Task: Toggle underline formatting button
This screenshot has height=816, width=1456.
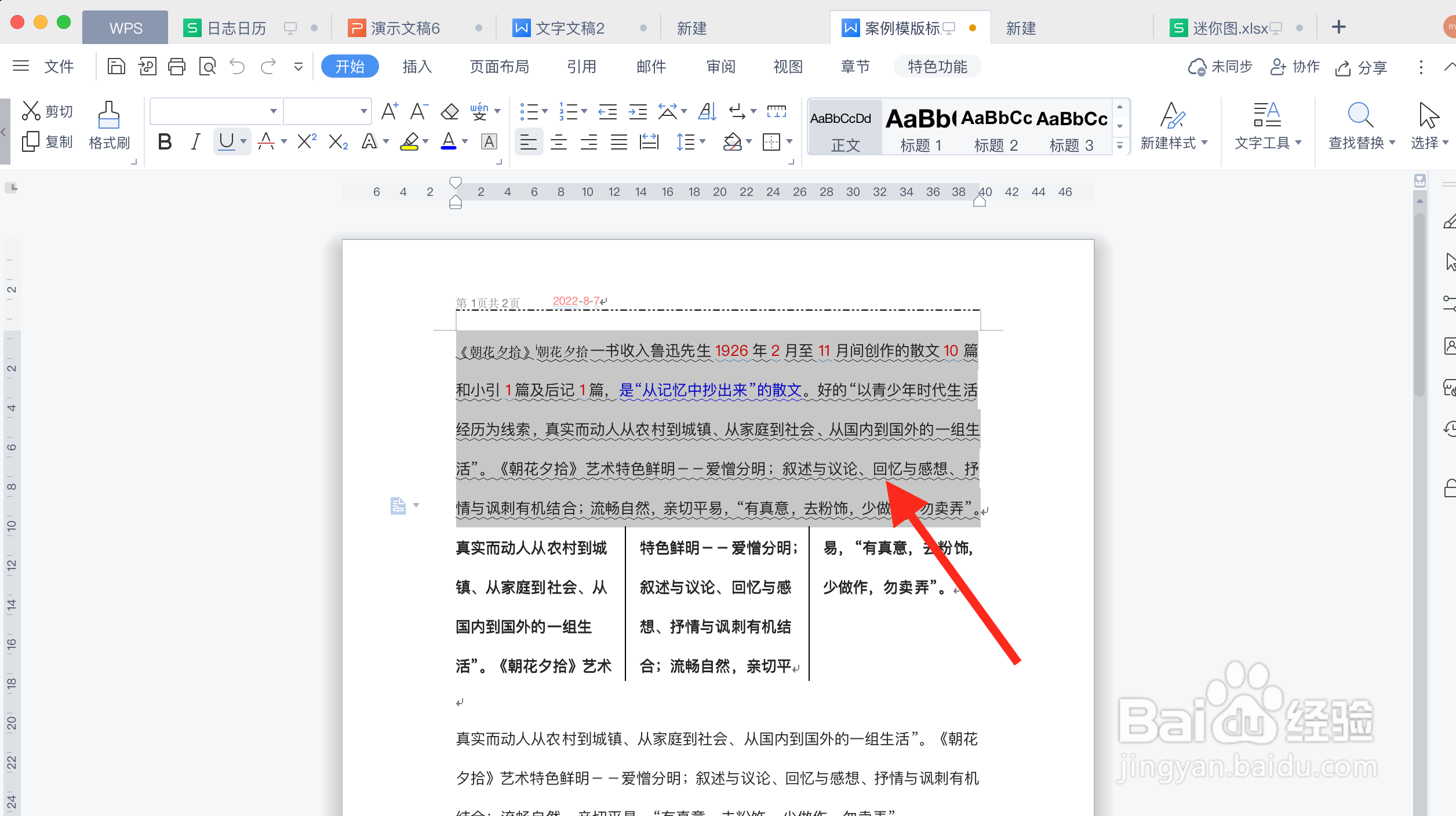Action: [x=227, y=142]
